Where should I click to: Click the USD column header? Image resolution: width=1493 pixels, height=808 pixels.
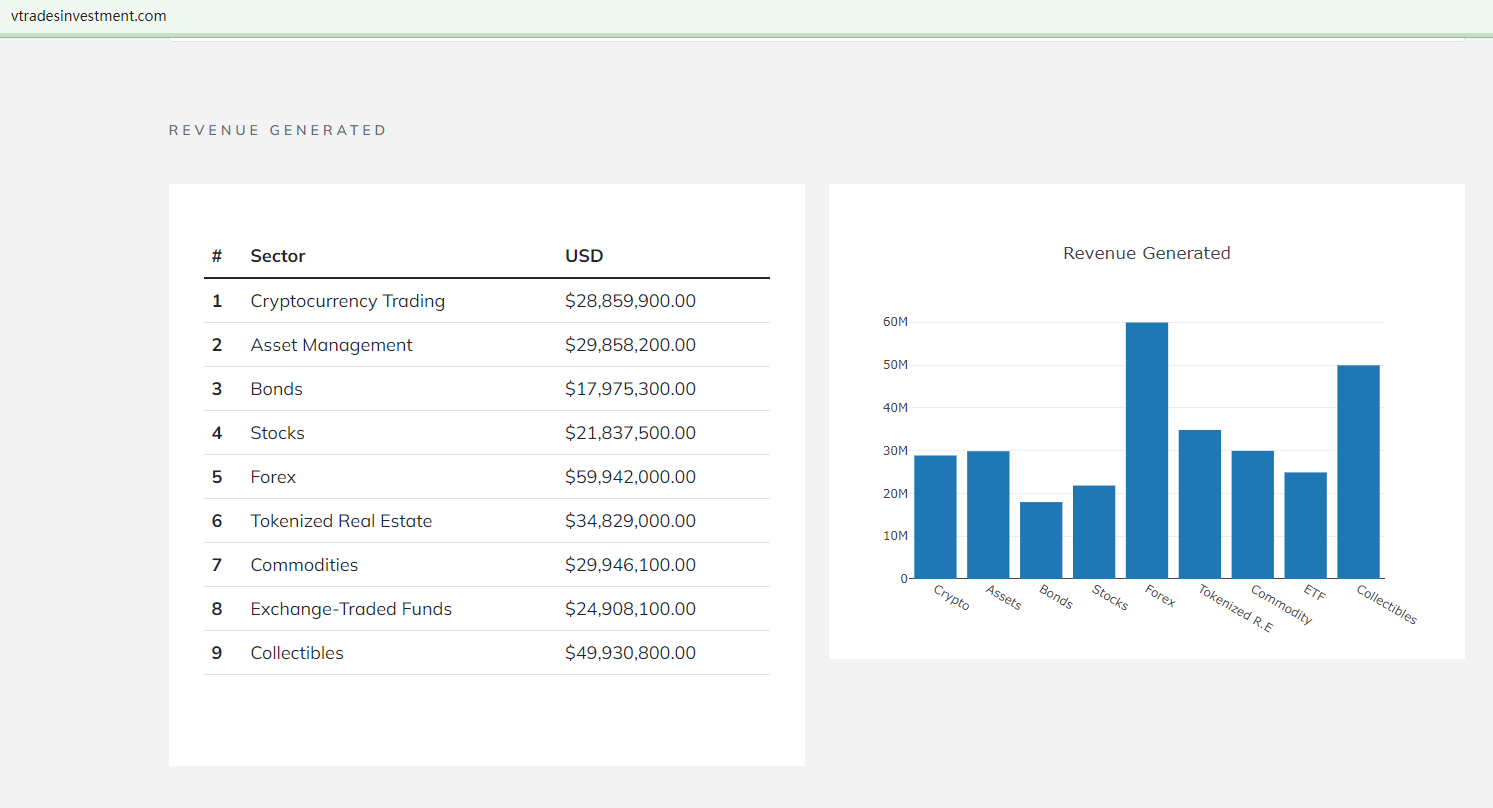[x=584, y=256]
